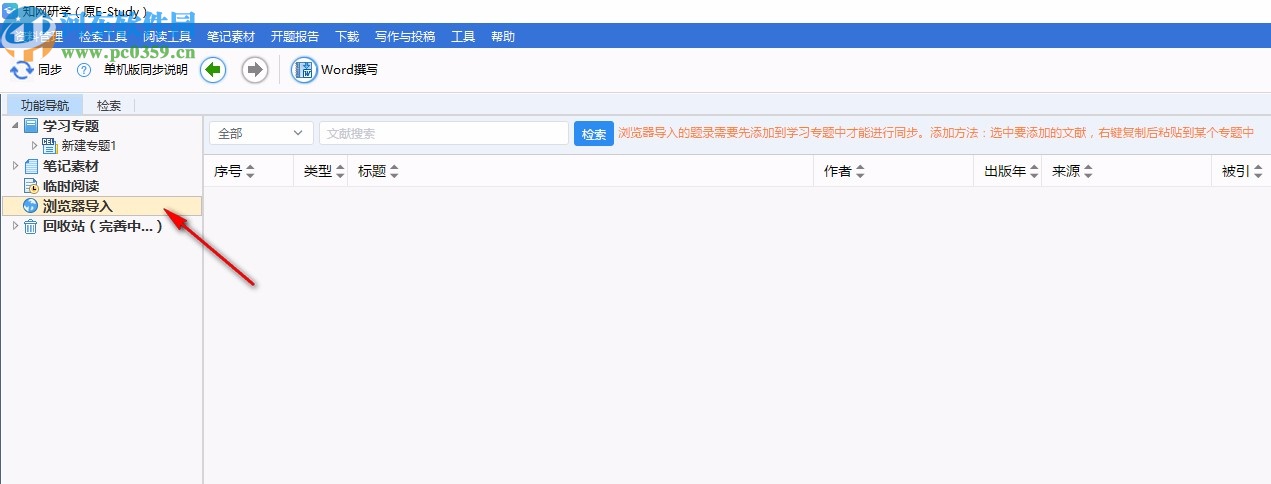Image resolution: width=1271 pixels, height=484 pixels.
Task: Sort by the 出版年 column arrows
Action: 1035,172
